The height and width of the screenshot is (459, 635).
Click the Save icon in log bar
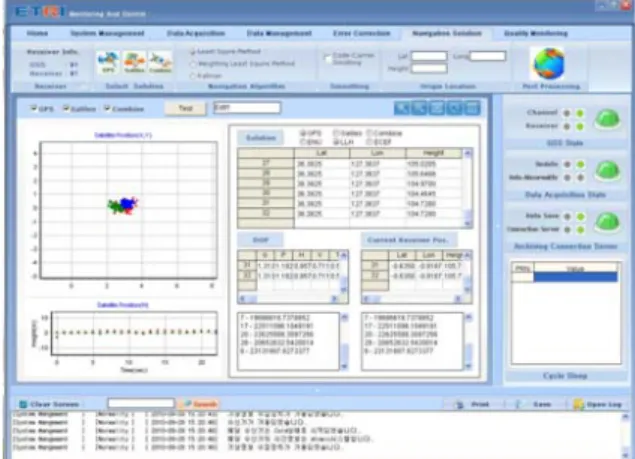pos(518,404)
